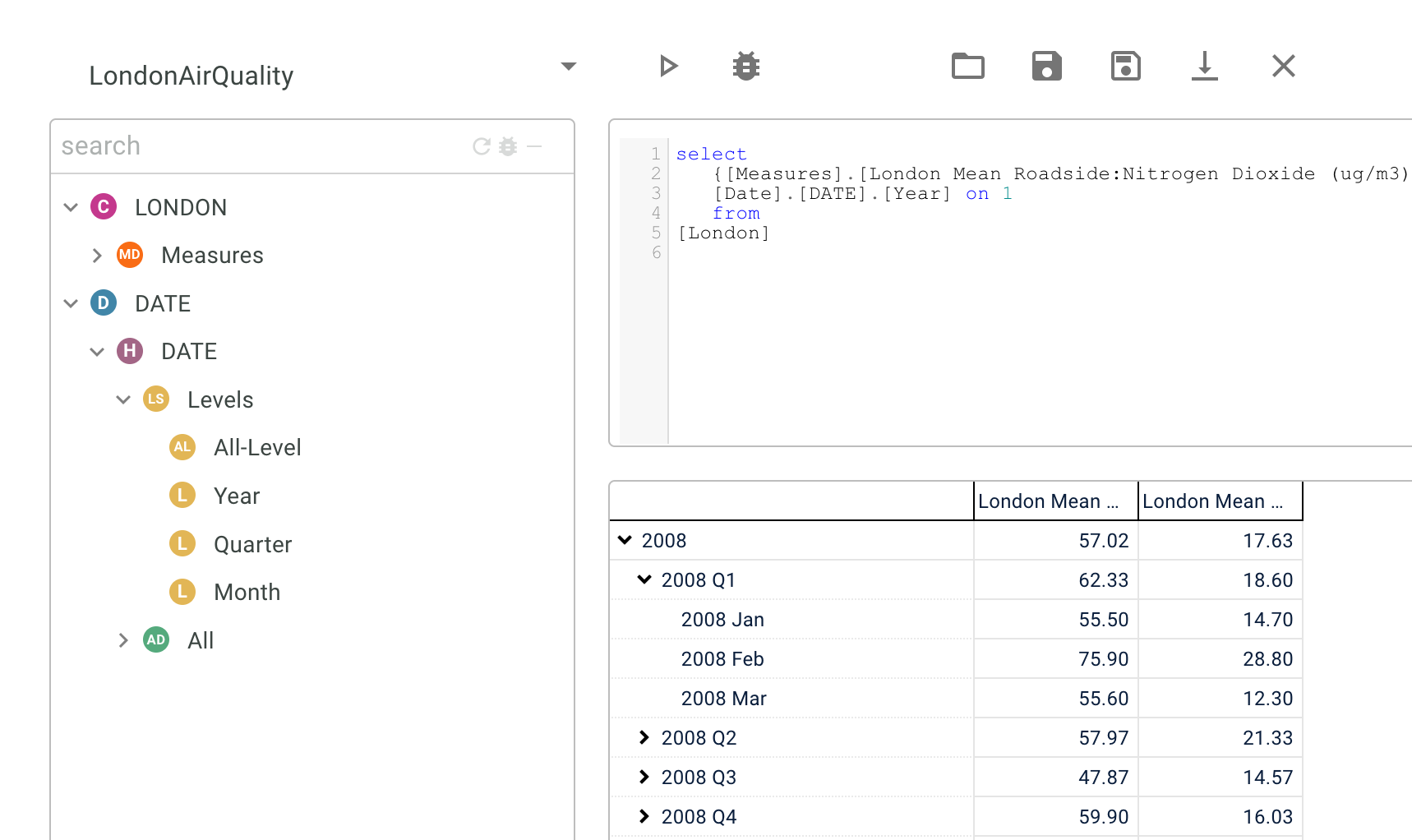Select the Quarter level in tree
The width and height of the screenshot is (1412, 840).
click(x=252, y=544)
